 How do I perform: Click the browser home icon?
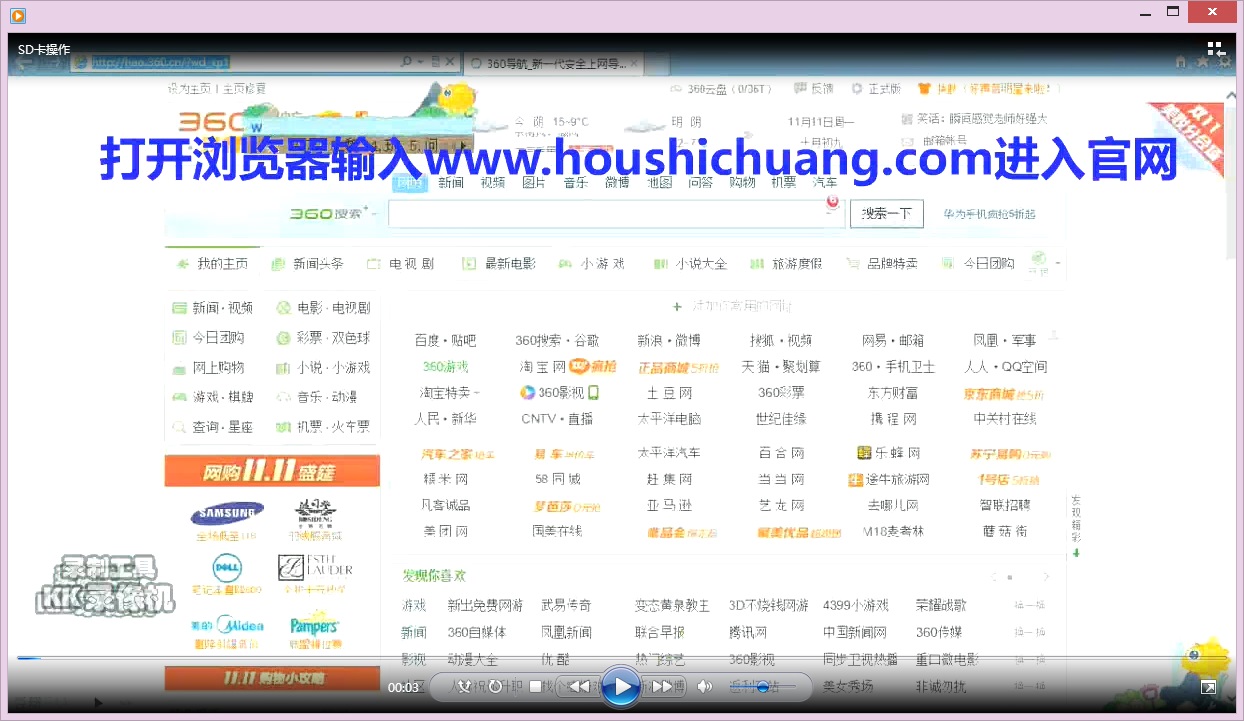[x=1181, y=62]
